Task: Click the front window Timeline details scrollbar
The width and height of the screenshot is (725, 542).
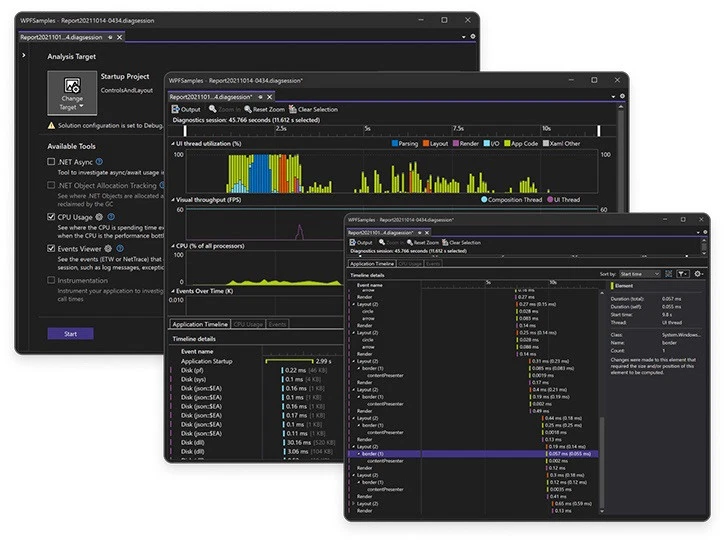Action: click(x=602, y=462)
